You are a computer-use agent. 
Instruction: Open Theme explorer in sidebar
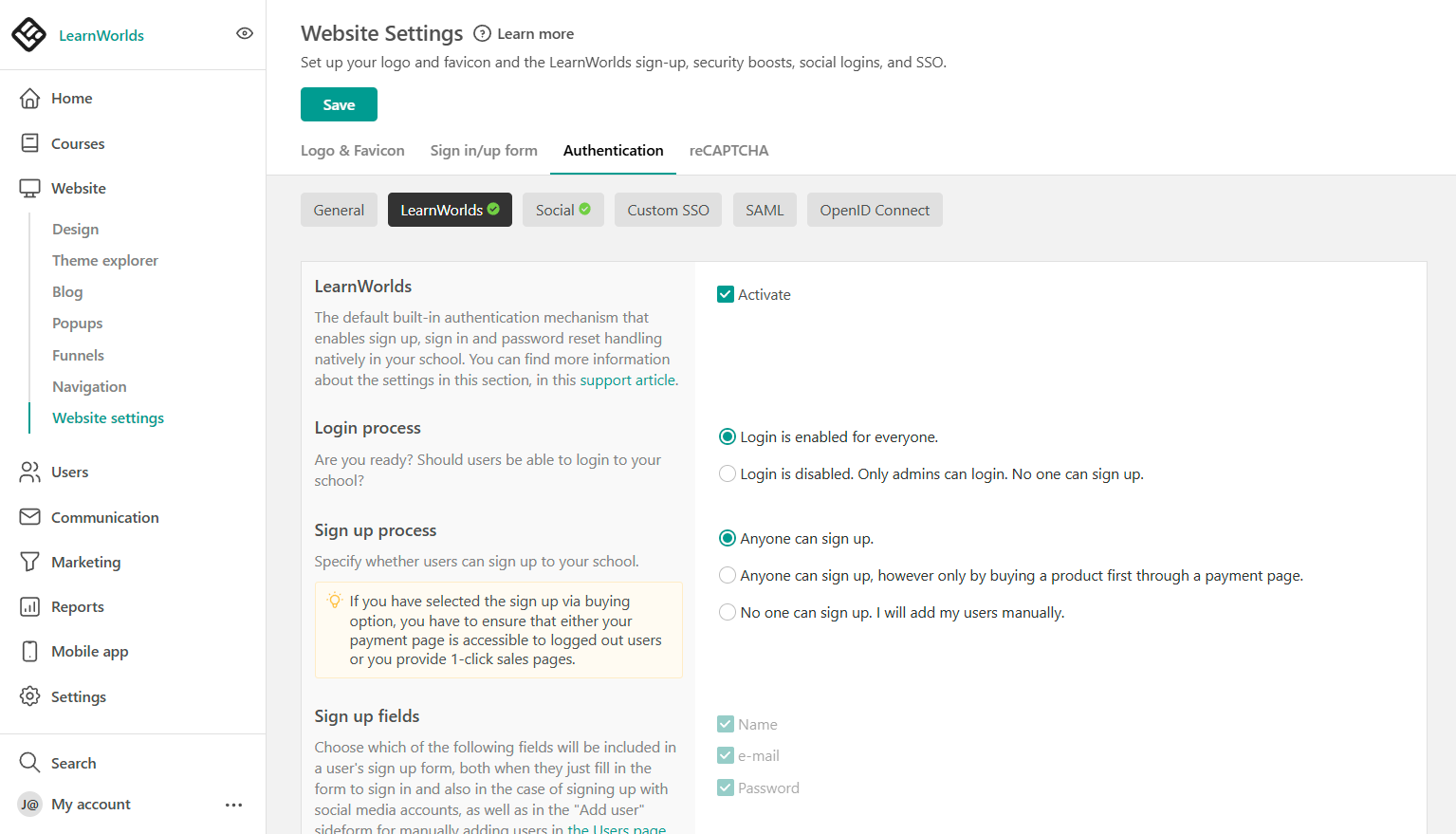click(105, 260)
